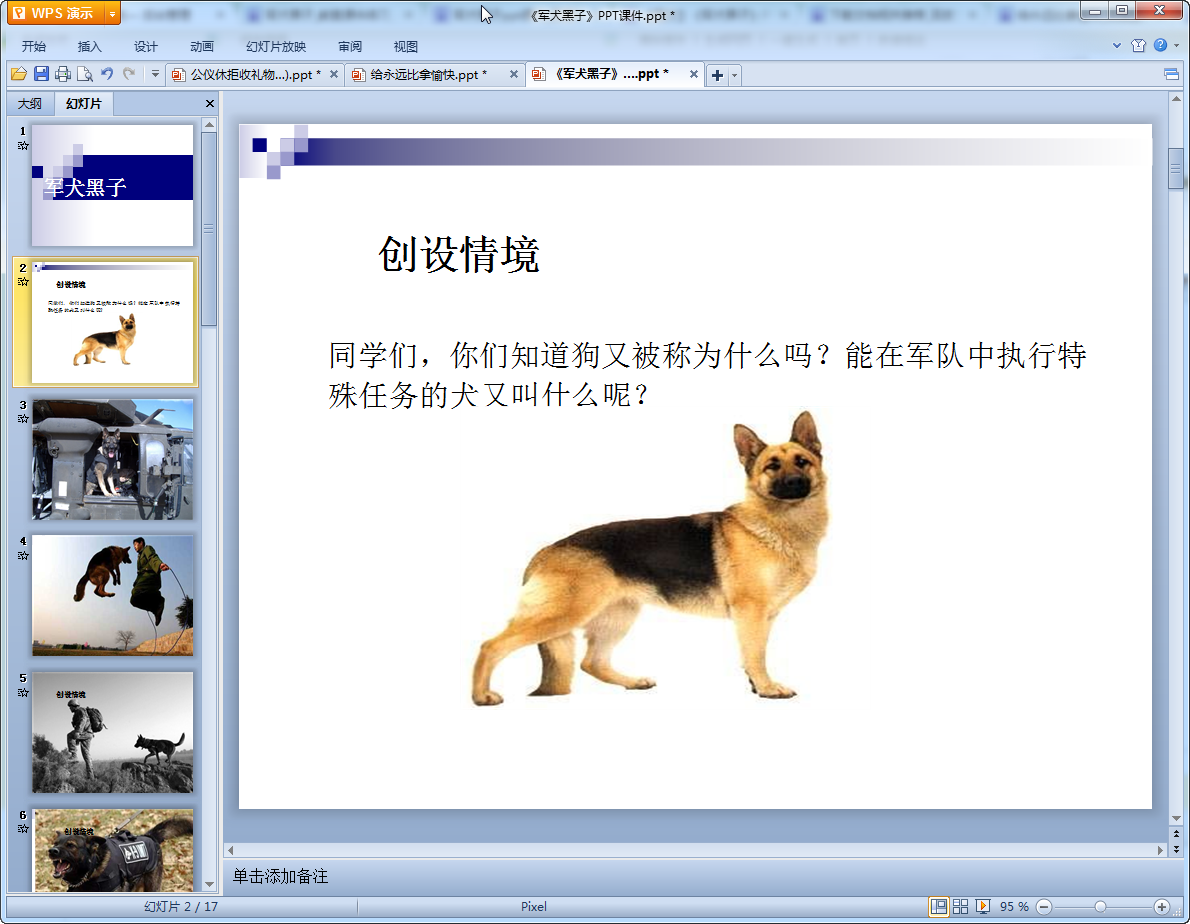Select the German shepherd picture on slide
This screenshot has height=924, width=1190.
pyautogui.click(x=651, y=559)
